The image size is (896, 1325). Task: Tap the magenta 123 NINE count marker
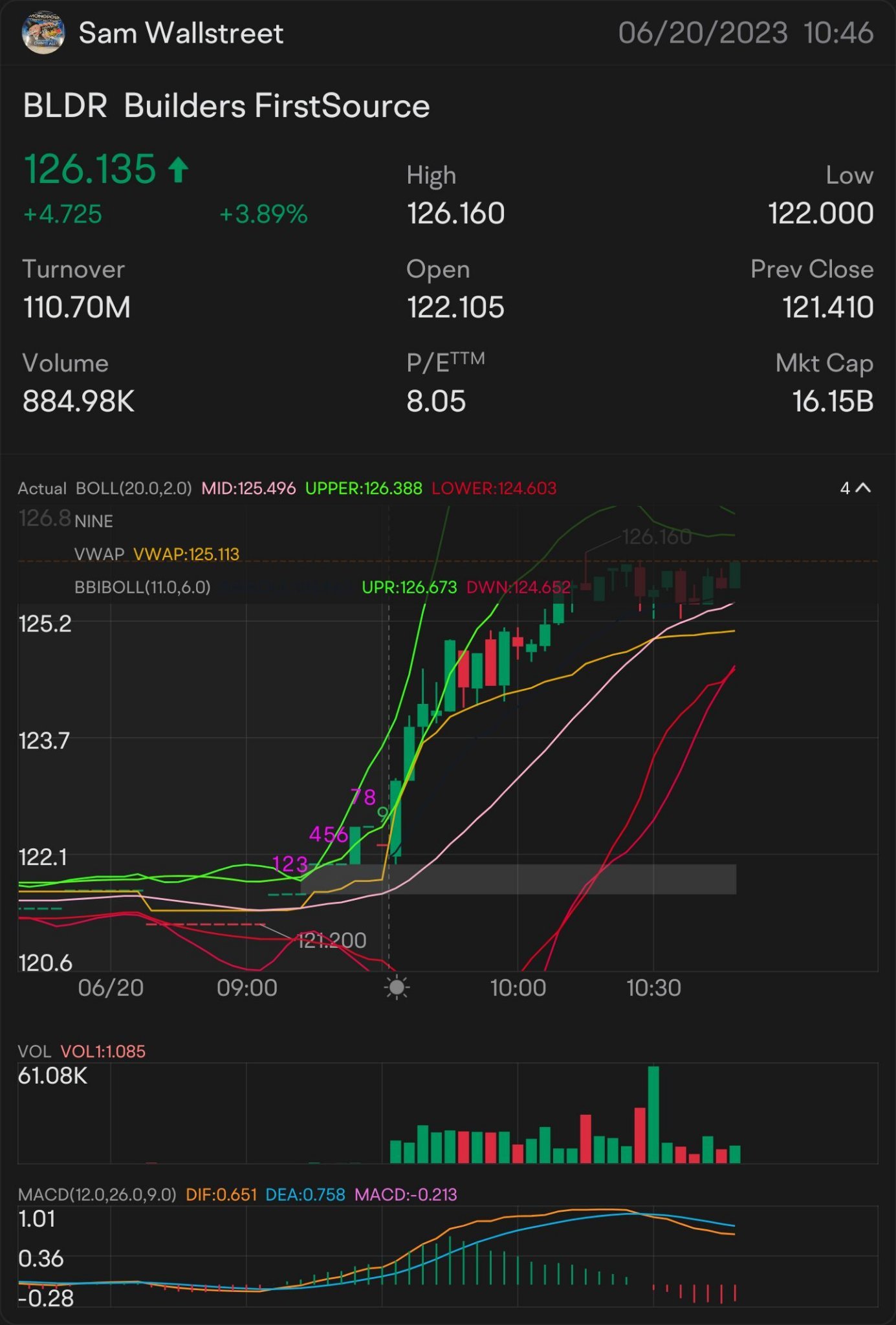coord(290,864)
